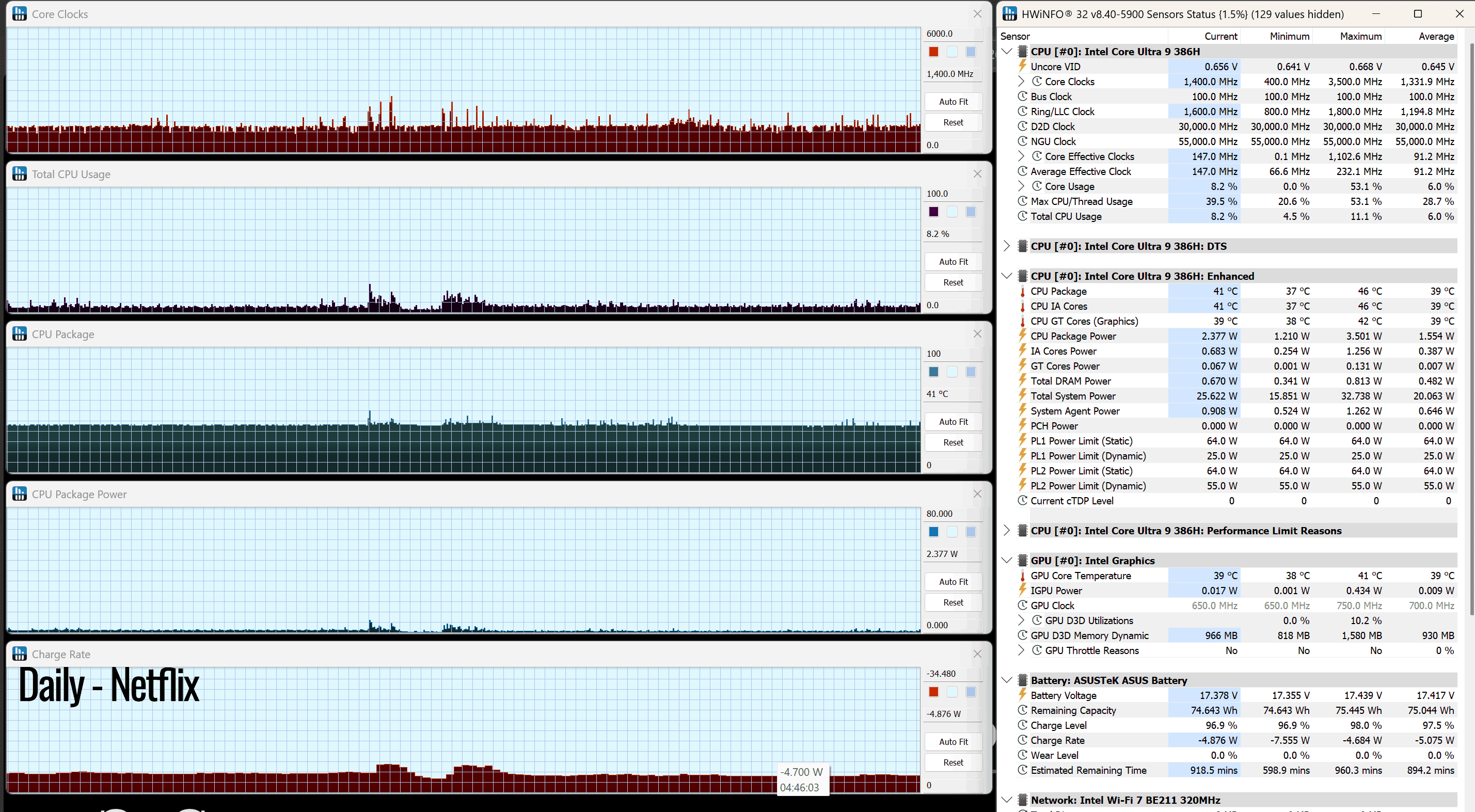Click the clock icon beside Estimated Remaining Time
Screen dimensions: 1475x812
point(1023,770)
